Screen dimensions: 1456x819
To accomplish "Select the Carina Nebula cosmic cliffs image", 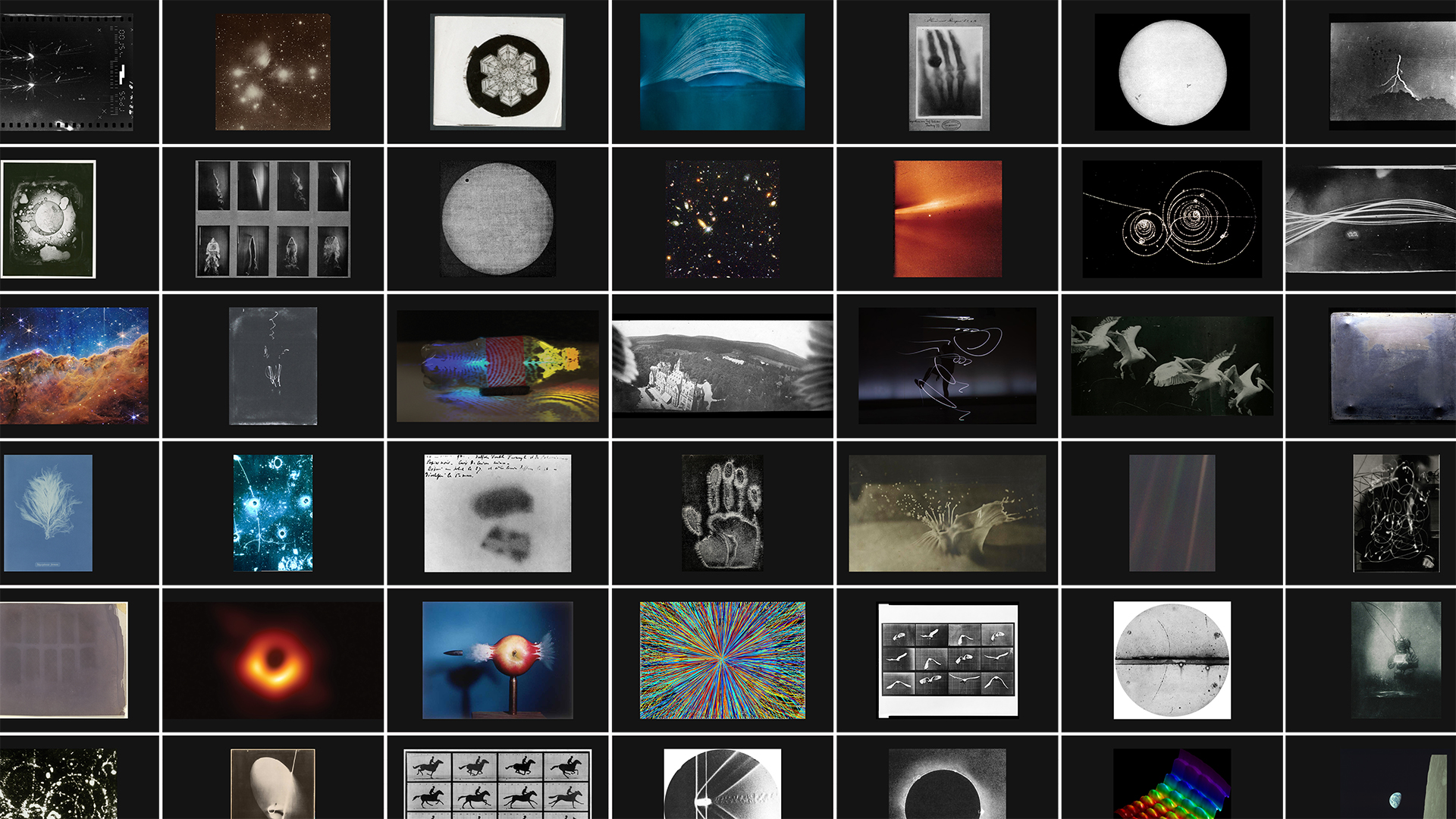I will [x=74, y=366].
